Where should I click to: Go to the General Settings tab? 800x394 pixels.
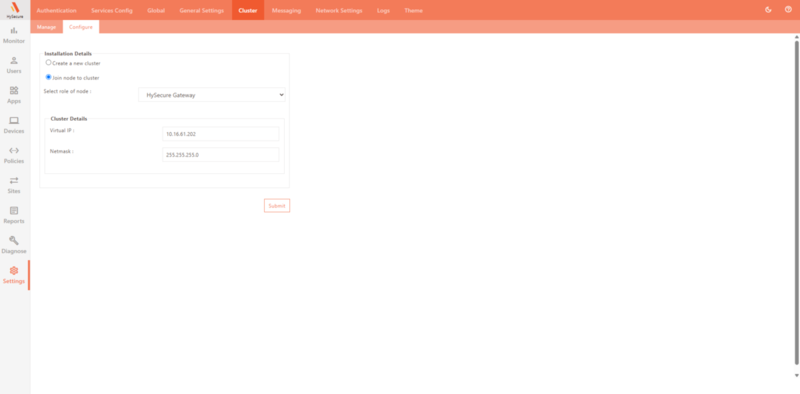[202, 10]
